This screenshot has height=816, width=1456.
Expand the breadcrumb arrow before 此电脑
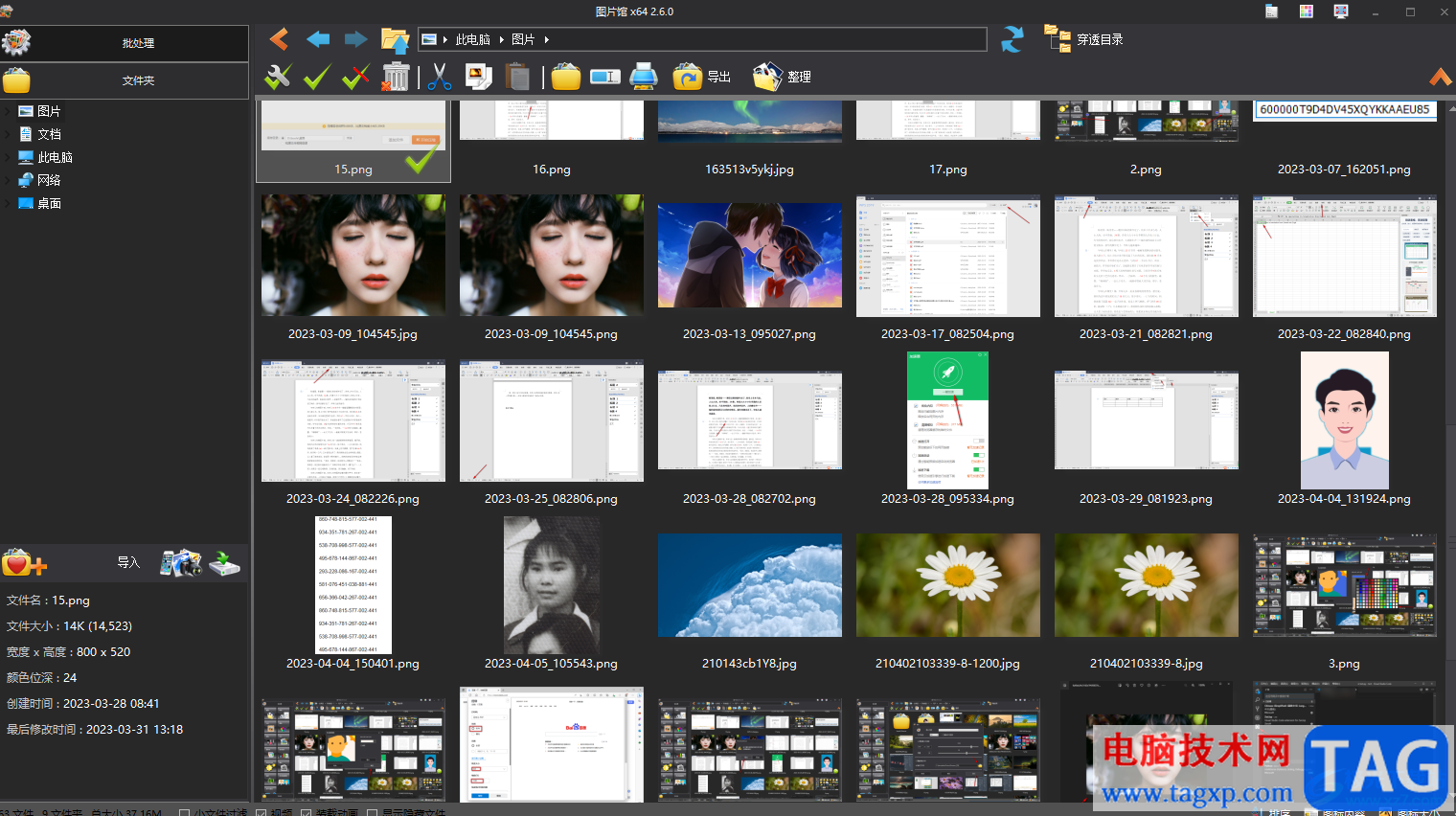click(444, 39)
